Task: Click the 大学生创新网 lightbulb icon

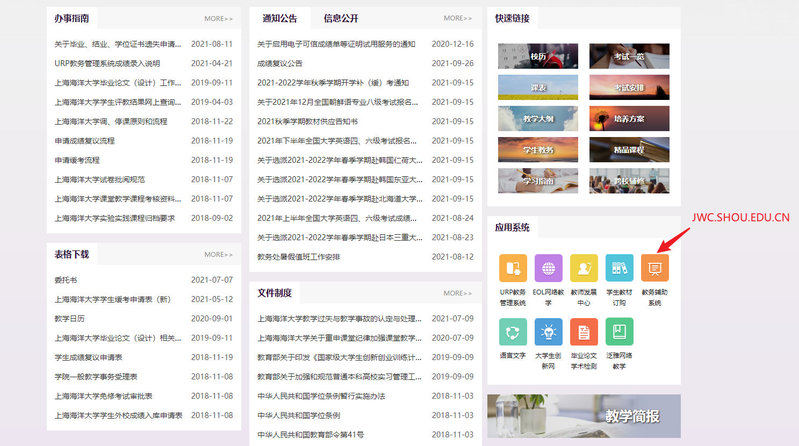Action: click(x=548, y=333)
